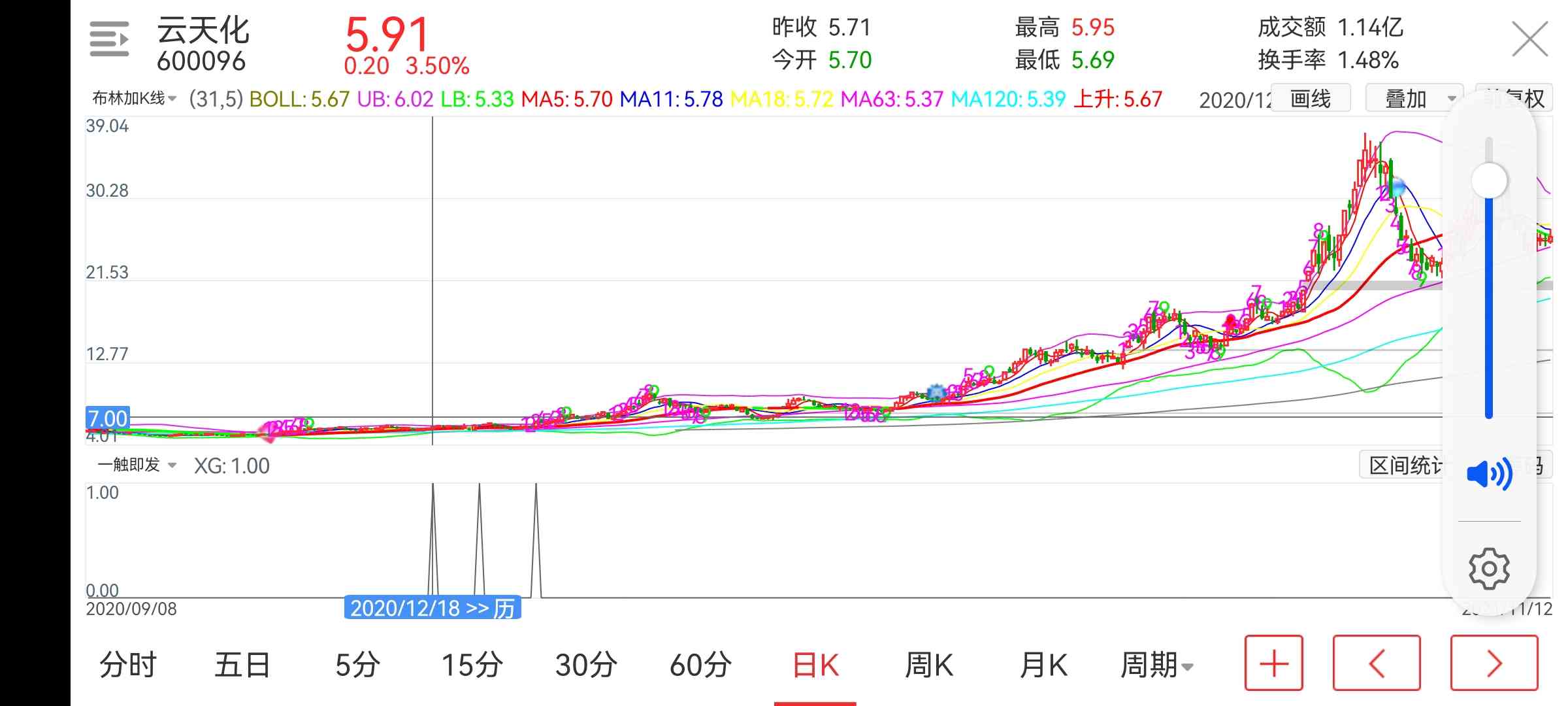Click the 2020/12/18 date label

tap(432, 608)
